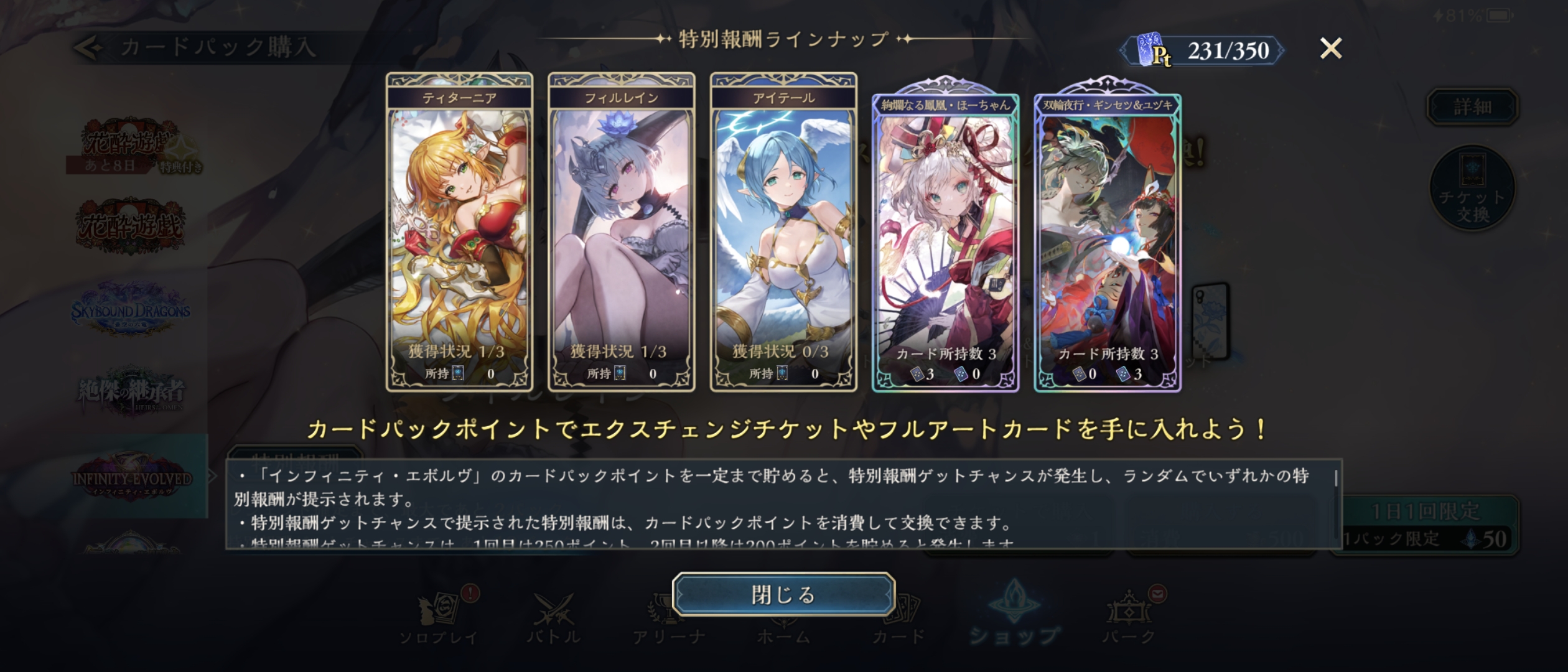This screenshot has width=1568, height=672.
Task: Close the special rewards lineup with X
Action: (x=1331, y=49)
